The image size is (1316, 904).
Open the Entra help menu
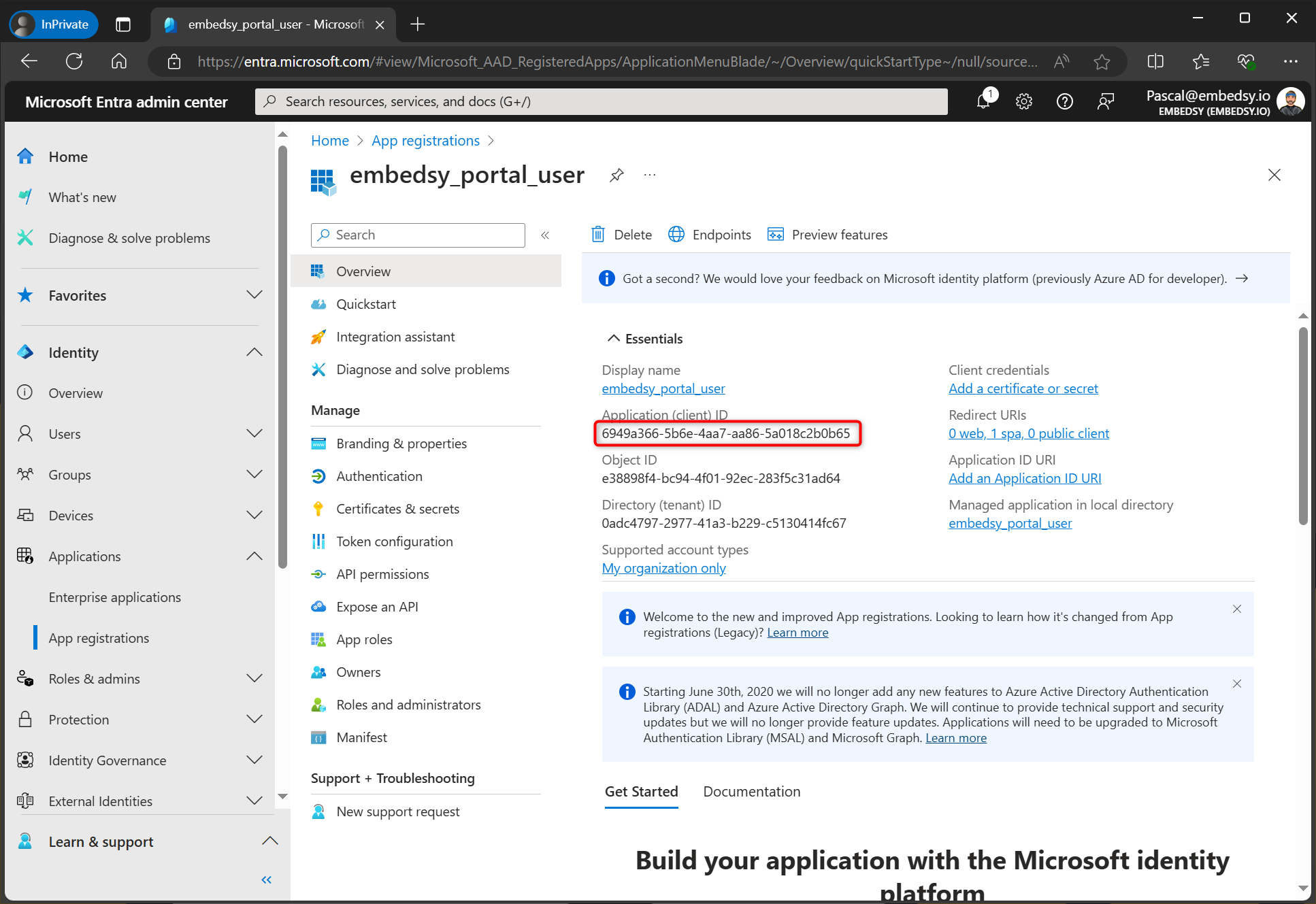(x=1064, y=101)
